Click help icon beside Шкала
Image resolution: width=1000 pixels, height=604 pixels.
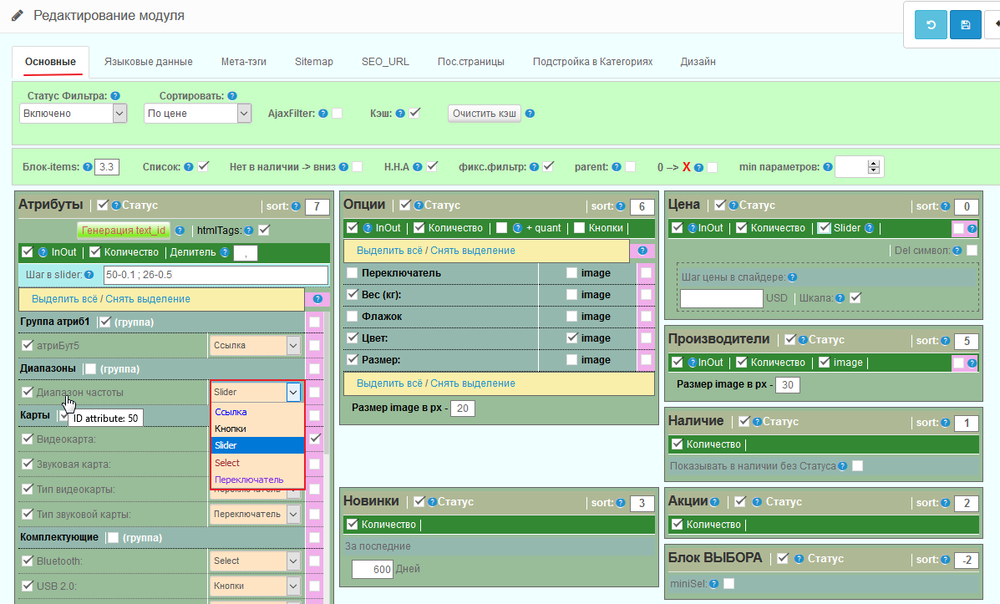840,298
